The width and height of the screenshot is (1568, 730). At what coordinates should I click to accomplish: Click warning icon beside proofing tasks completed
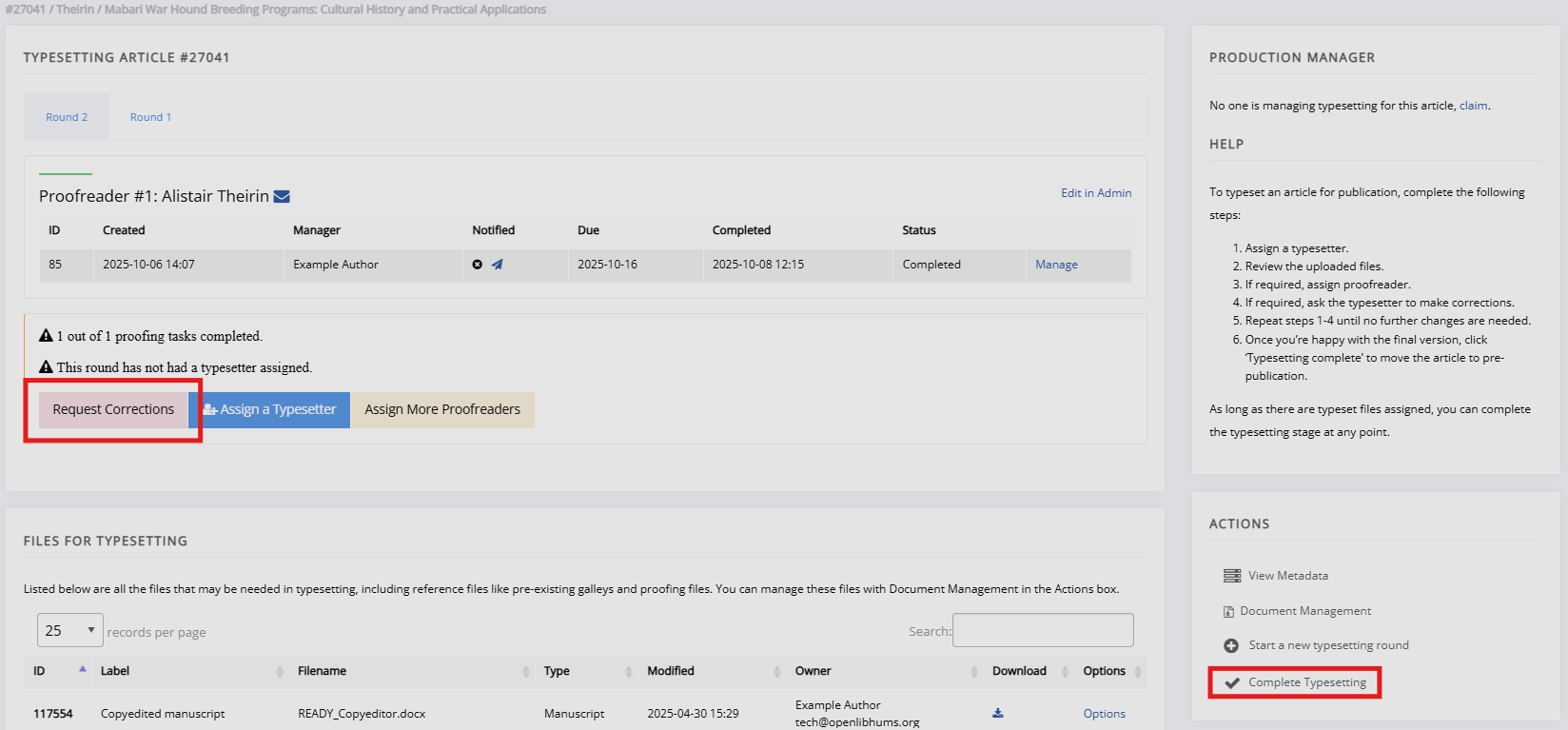click(46, 336)
